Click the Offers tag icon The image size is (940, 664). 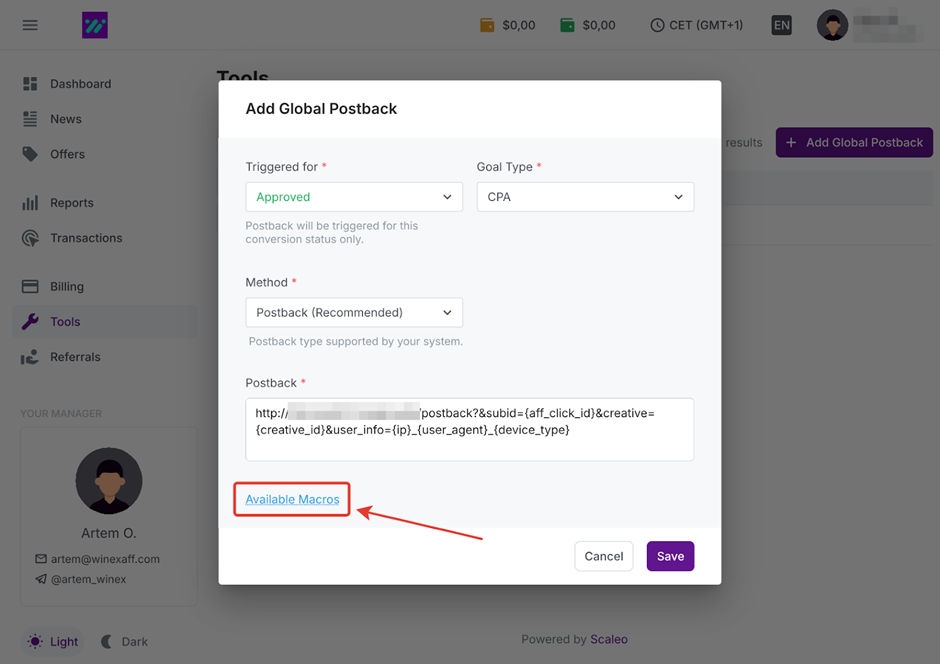[x=30, y=154]
